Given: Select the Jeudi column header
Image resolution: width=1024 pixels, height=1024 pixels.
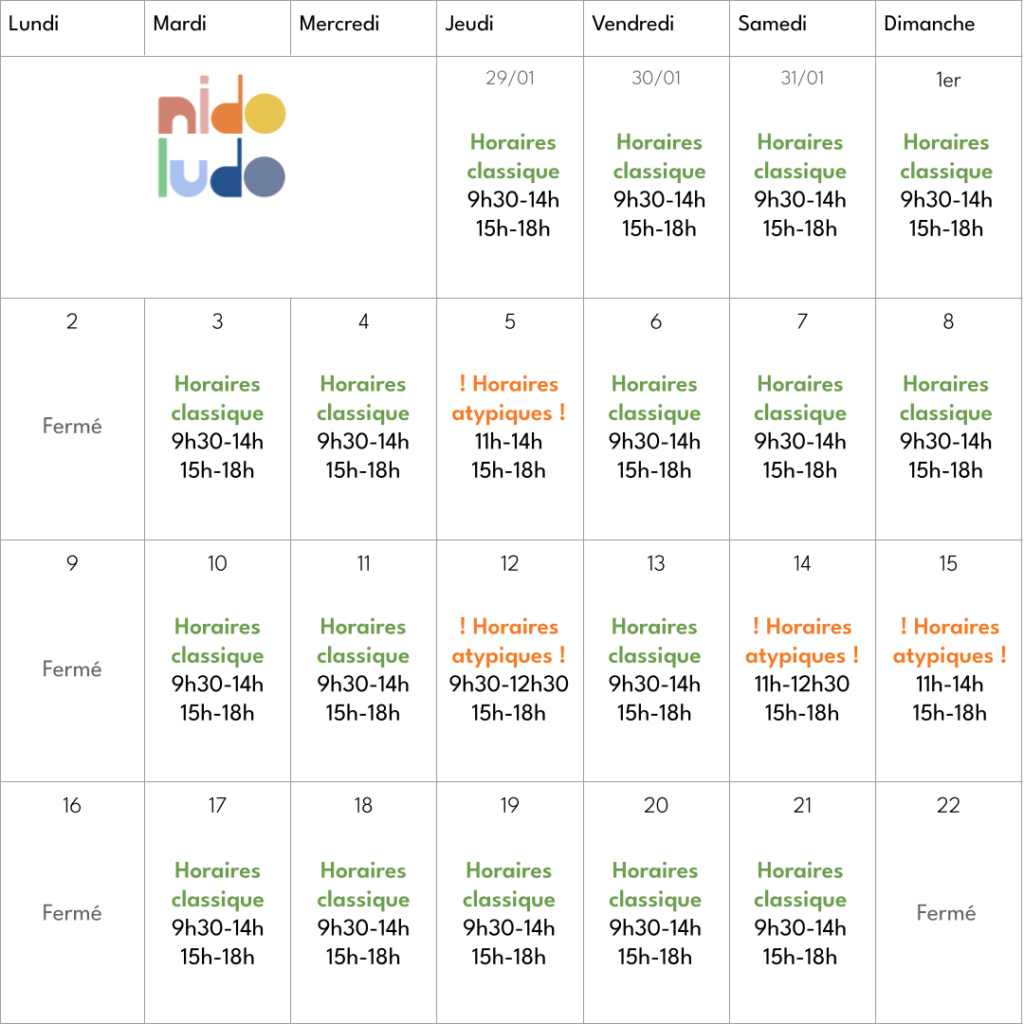Looking at the screenshot, I should (470, 23).
